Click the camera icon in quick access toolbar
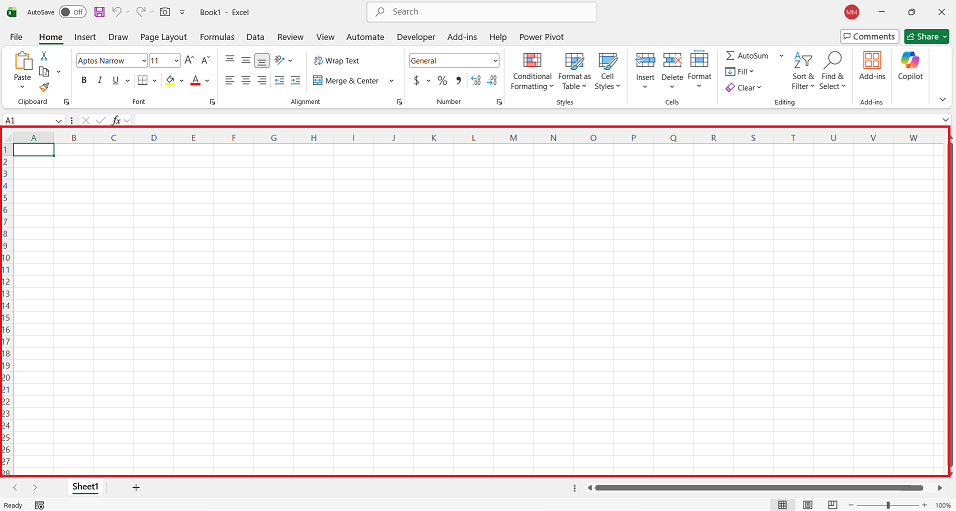This screenshot has height=511, width=956. click(165, 12)
